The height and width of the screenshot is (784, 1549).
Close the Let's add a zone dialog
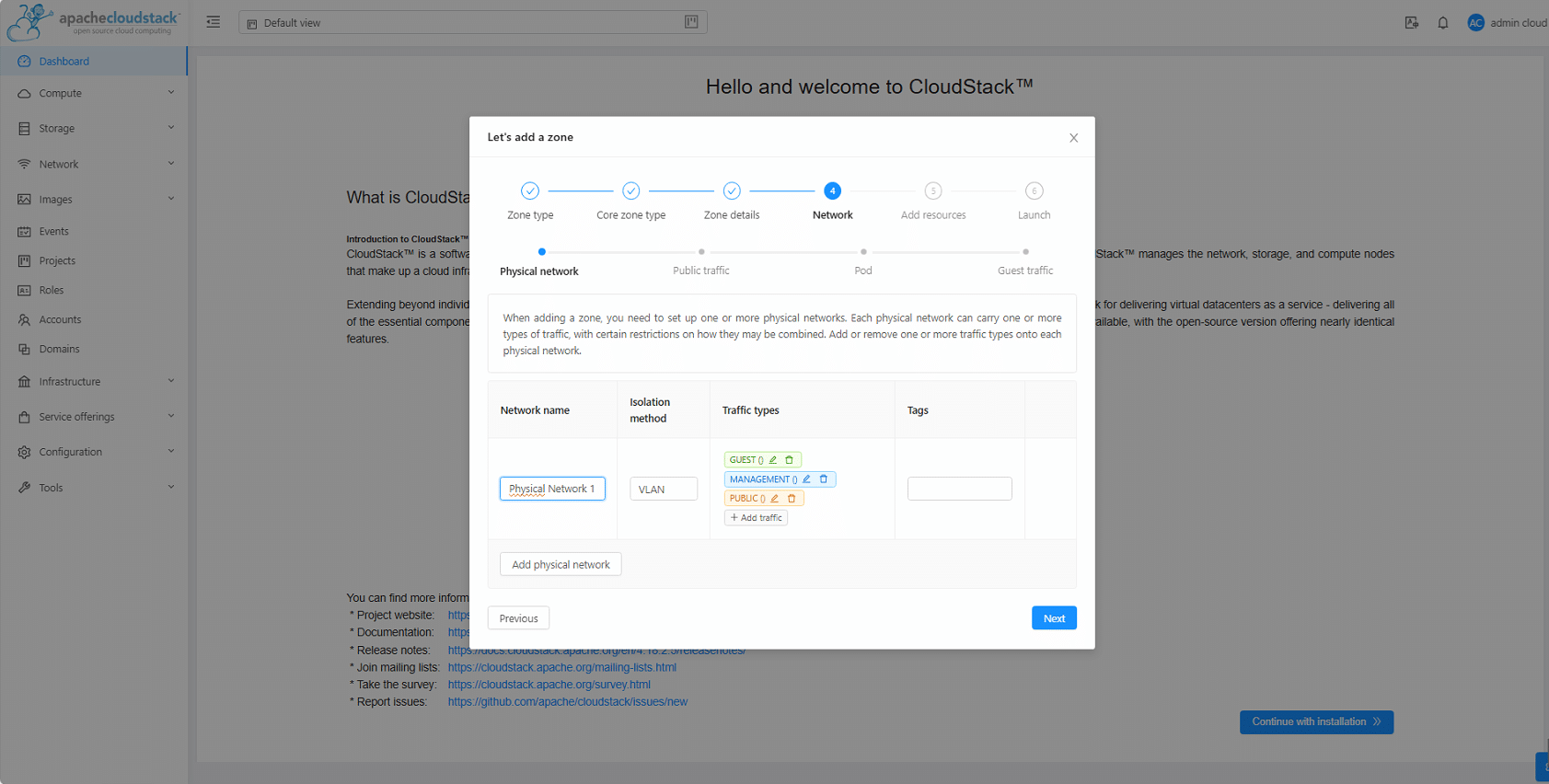click(x=1073, y=138)
